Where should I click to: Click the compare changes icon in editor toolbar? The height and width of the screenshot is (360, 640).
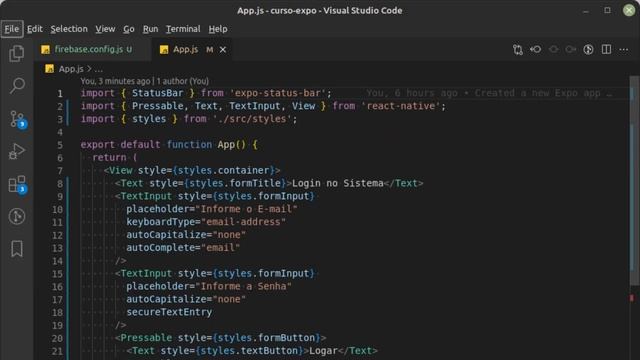[x=518, y=50]
